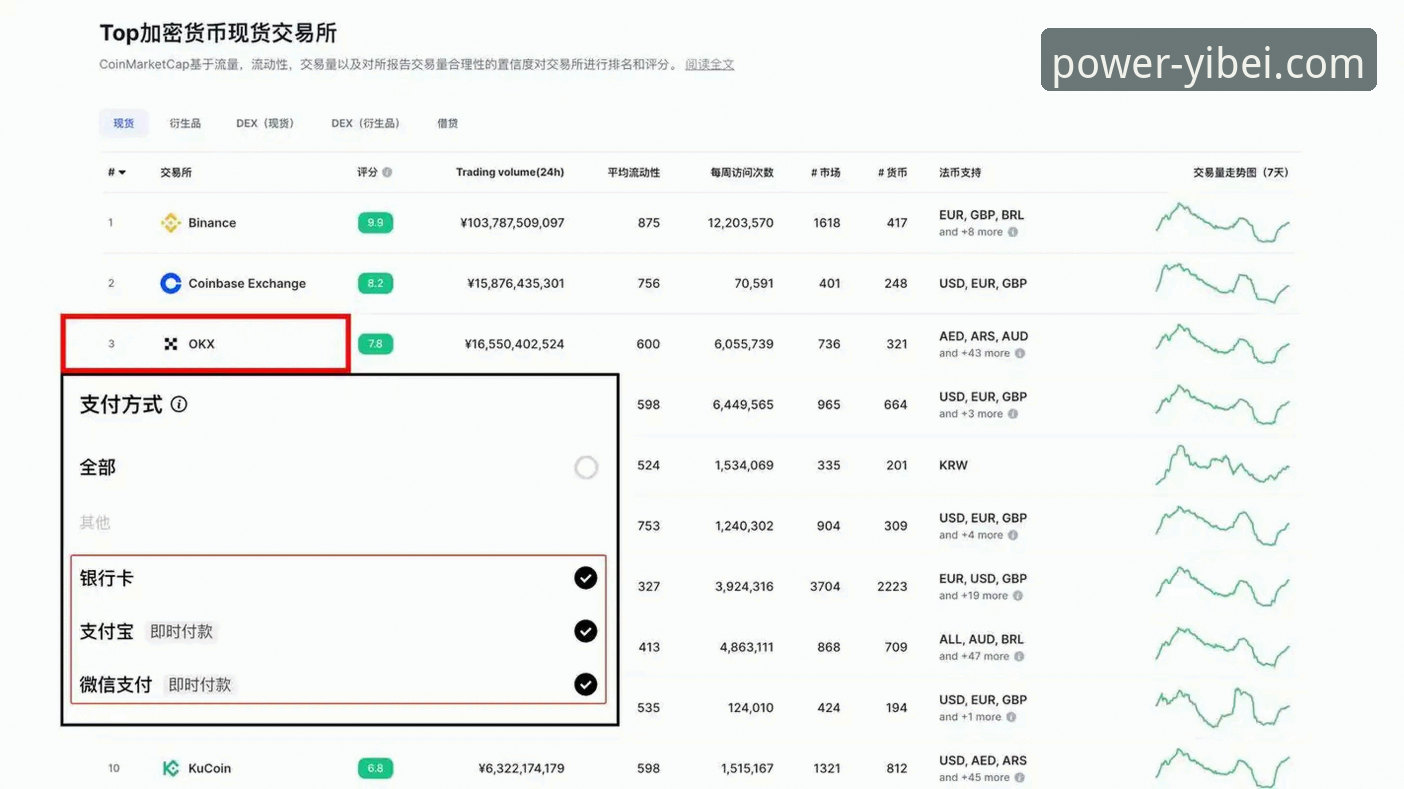Click the Coinbase Exchange logo

(x=169, y=283)
